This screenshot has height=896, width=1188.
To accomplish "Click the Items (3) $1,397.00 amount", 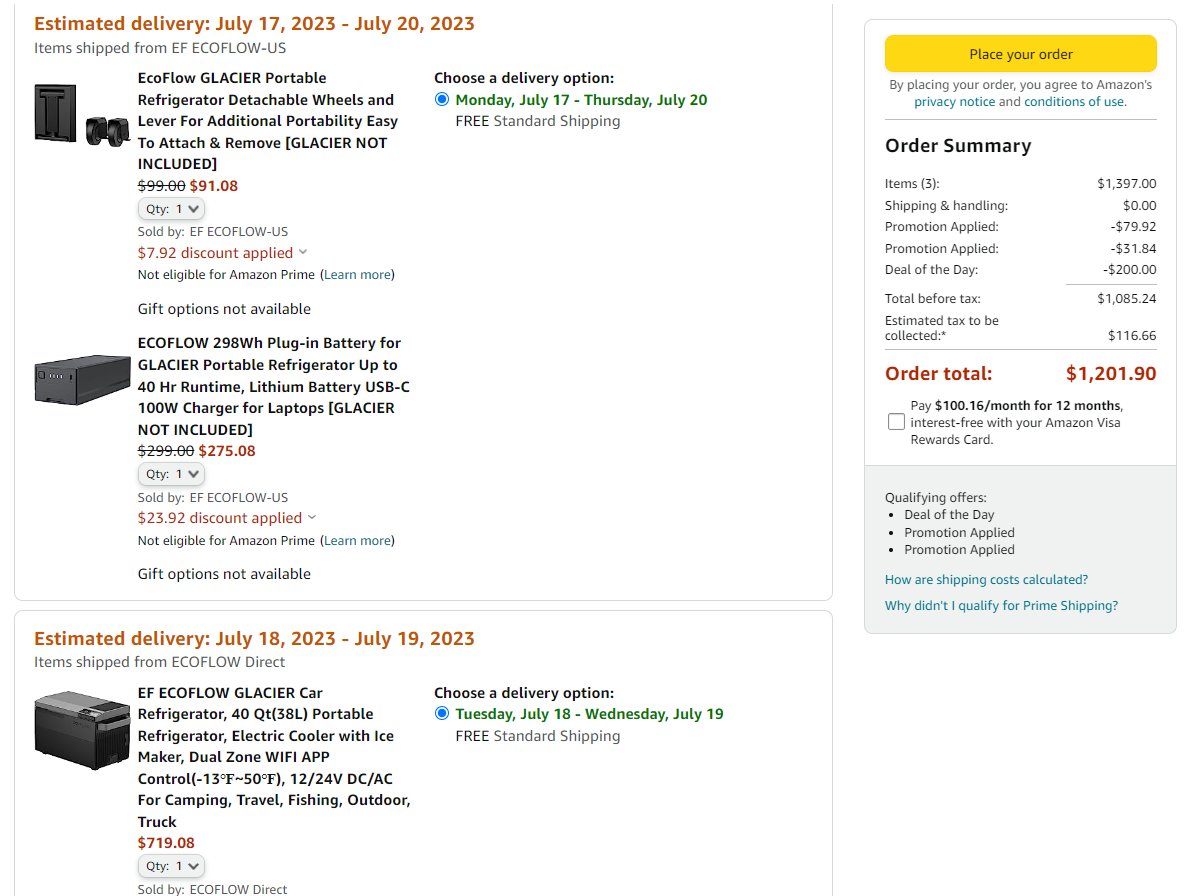I will 1127,183.
